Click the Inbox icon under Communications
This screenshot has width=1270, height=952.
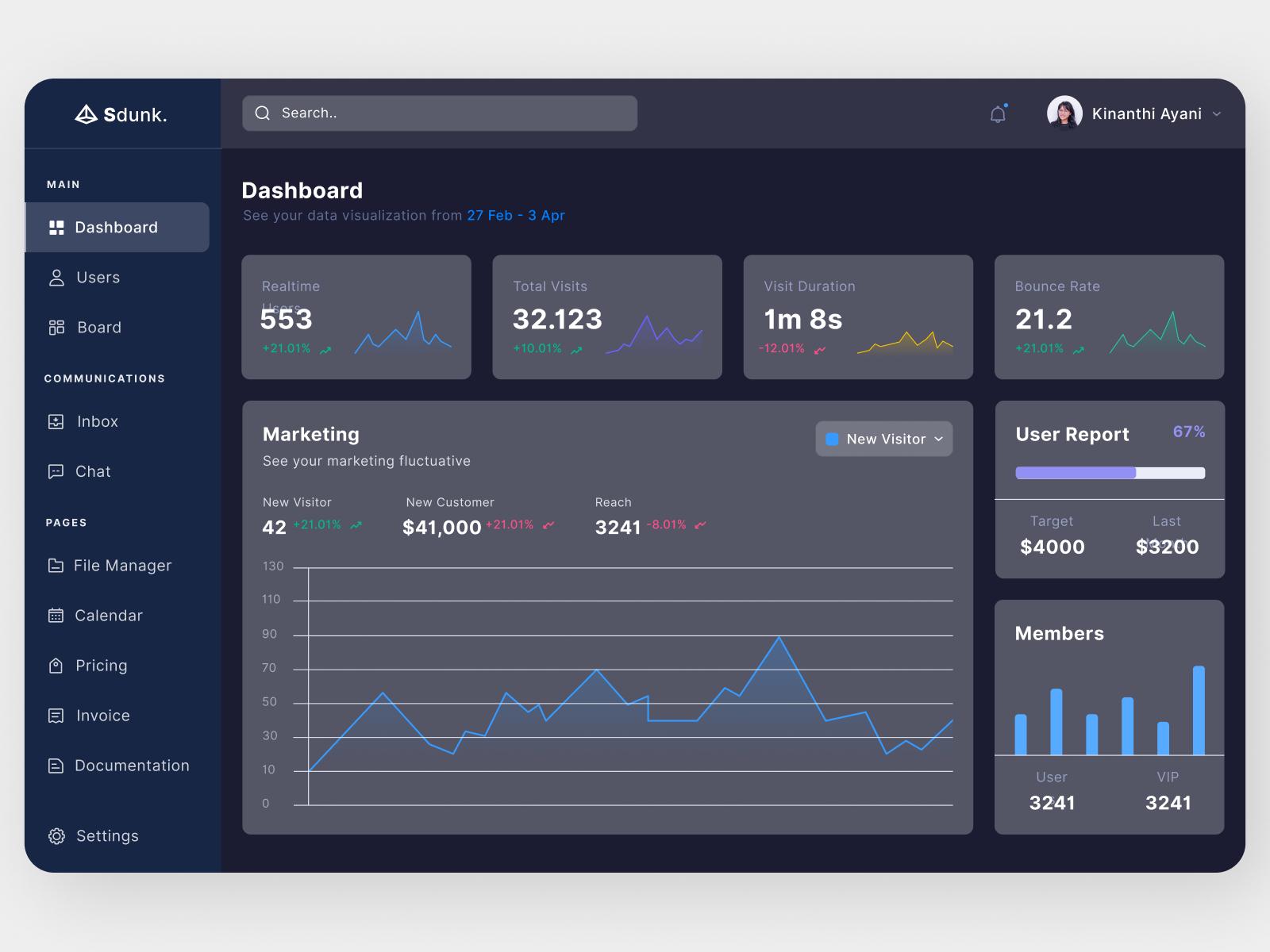coord(56,421)
